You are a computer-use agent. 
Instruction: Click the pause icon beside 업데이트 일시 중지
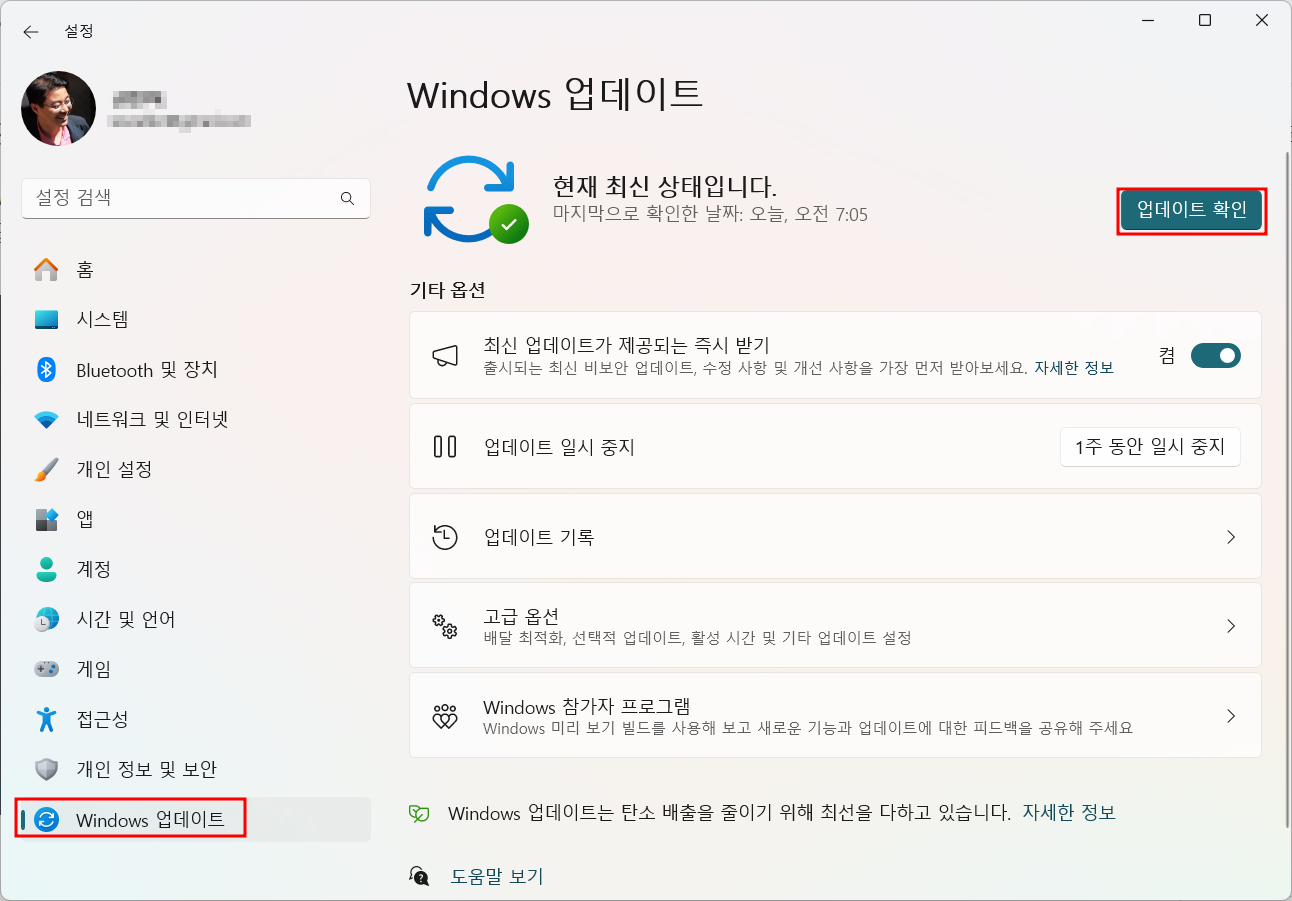tap(445, 446)
